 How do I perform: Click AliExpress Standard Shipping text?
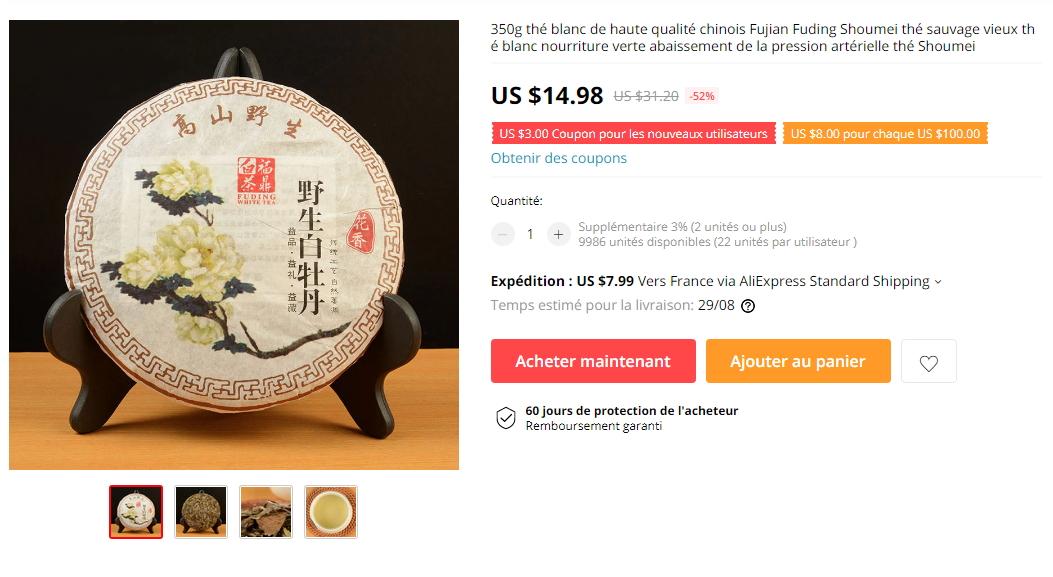834,281
